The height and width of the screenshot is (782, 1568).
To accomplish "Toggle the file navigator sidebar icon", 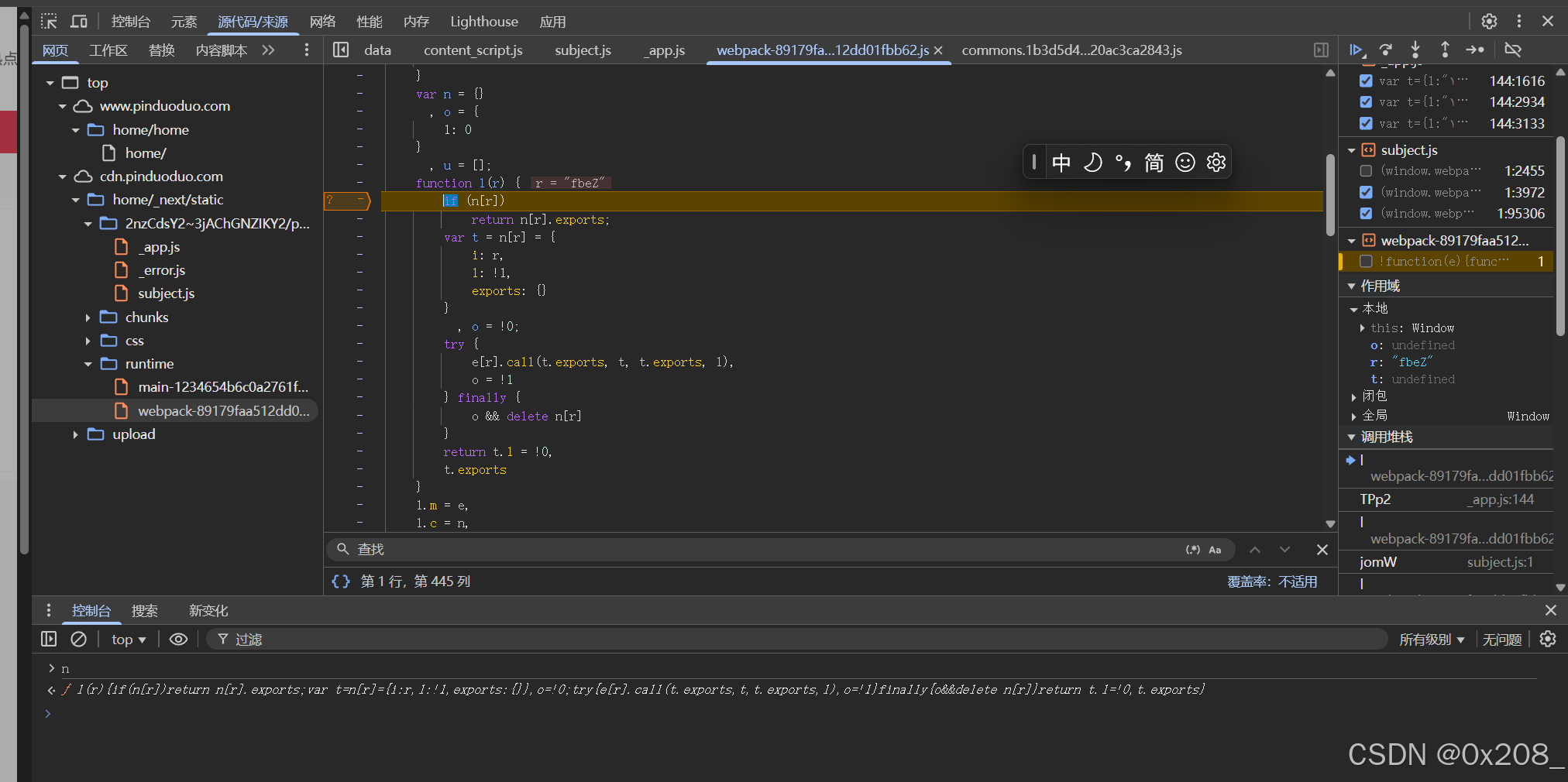I will (x=341, y=50).
